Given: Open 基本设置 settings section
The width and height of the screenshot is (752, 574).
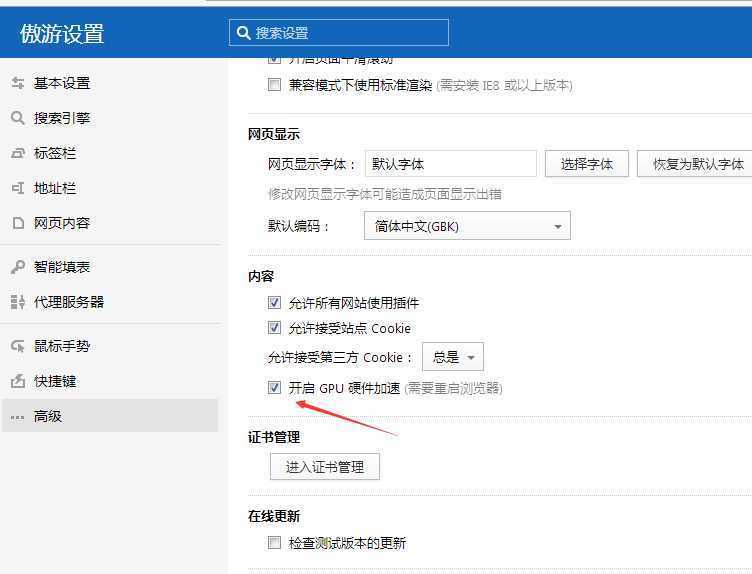Looking at the screenshot, I should click(x=62, y=83).
